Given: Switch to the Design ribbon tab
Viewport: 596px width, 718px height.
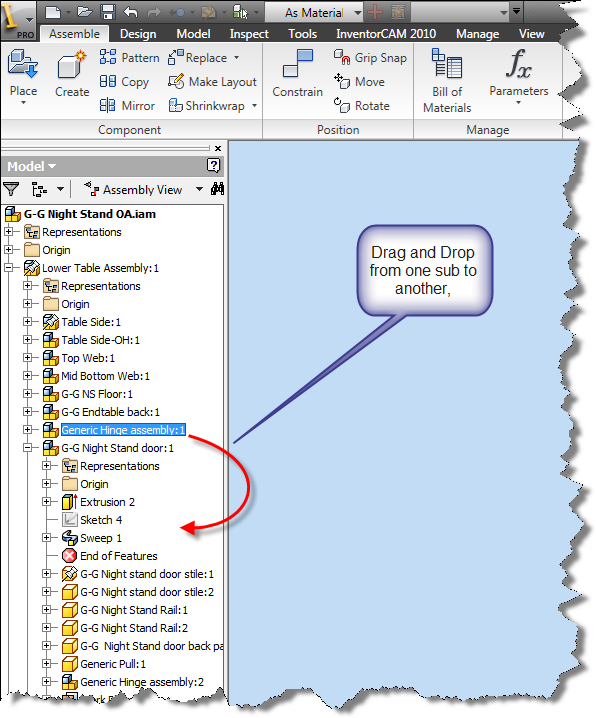Looking at the screenshot, I should [x=138, y=34].
